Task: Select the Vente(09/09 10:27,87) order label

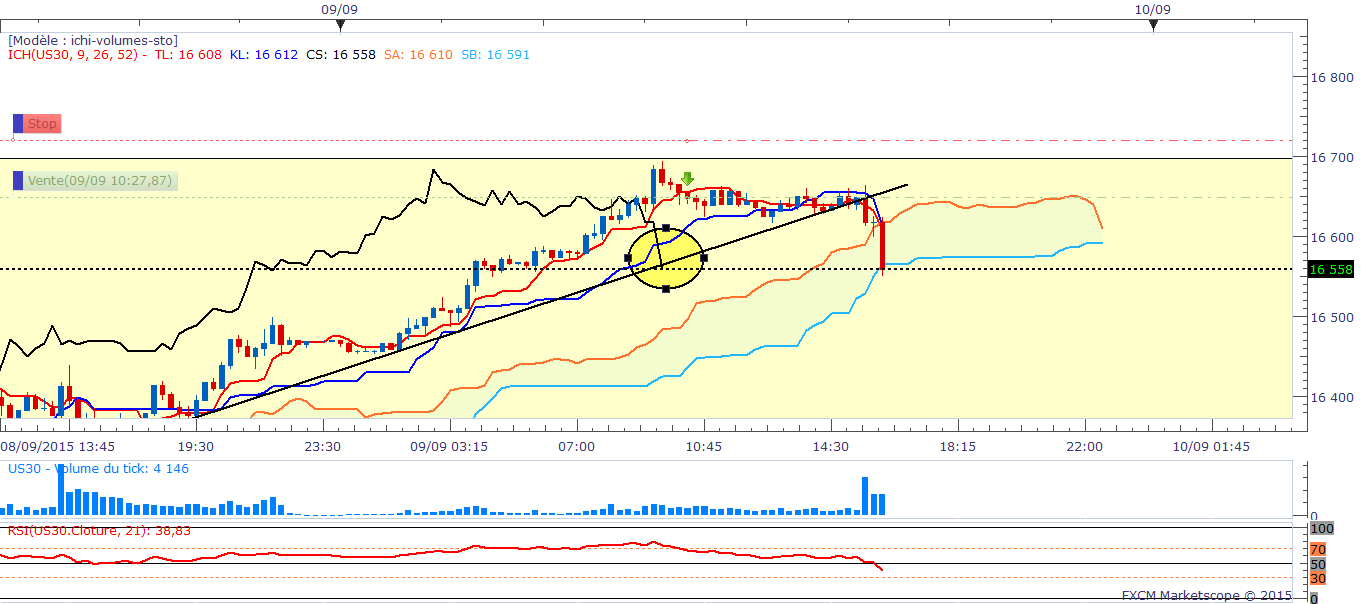Action: [x=100, y=181]
